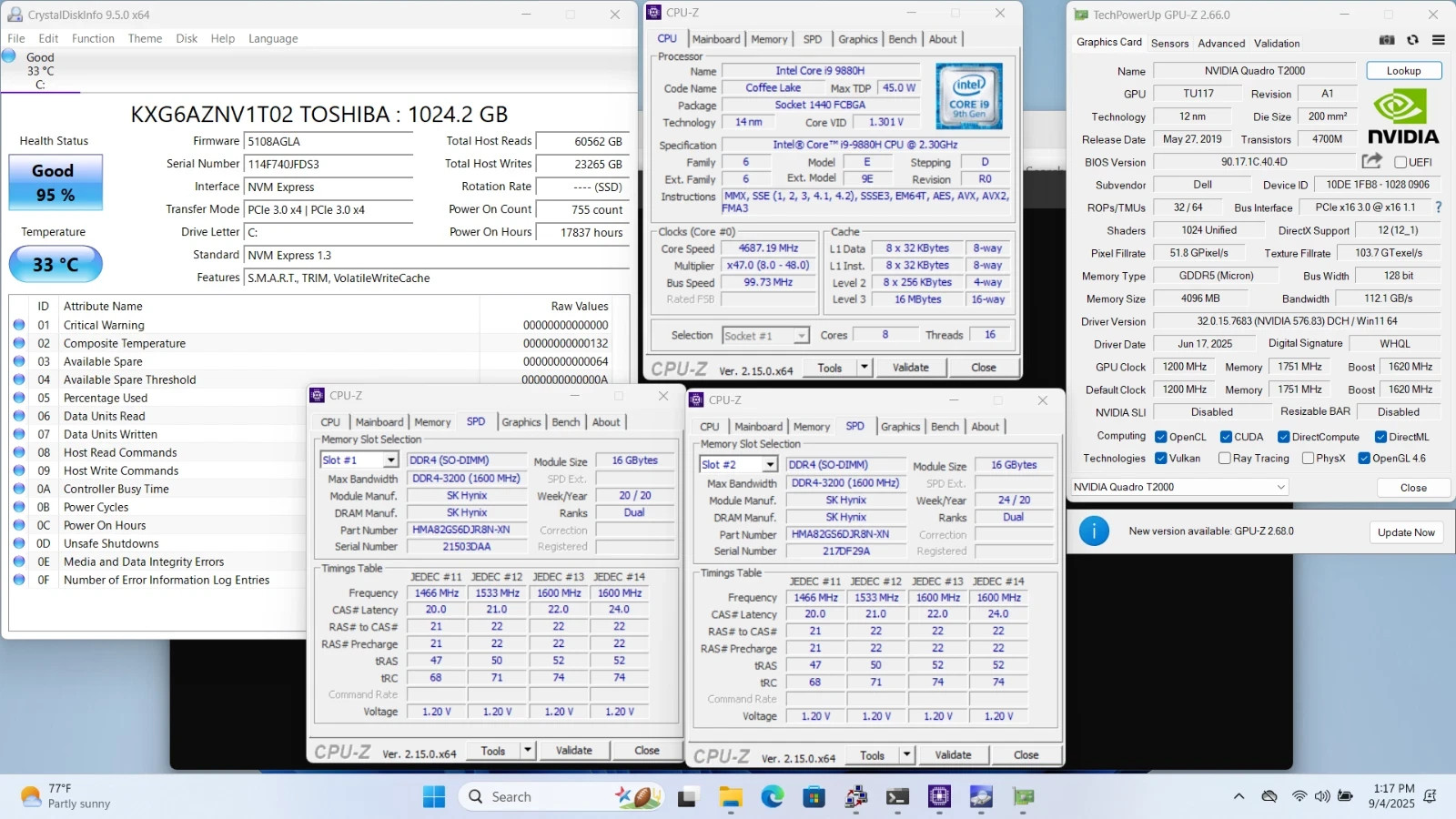
Task: Click the Update Now button
Action: 1406,532
